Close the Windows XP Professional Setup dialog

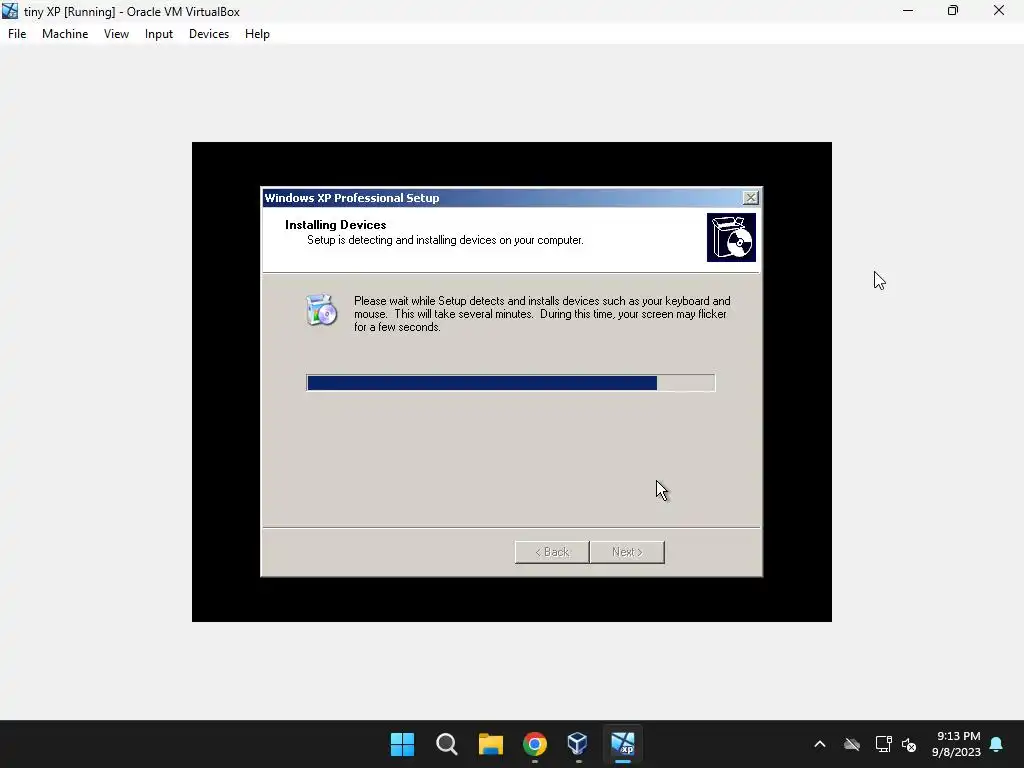pos(750,197)
